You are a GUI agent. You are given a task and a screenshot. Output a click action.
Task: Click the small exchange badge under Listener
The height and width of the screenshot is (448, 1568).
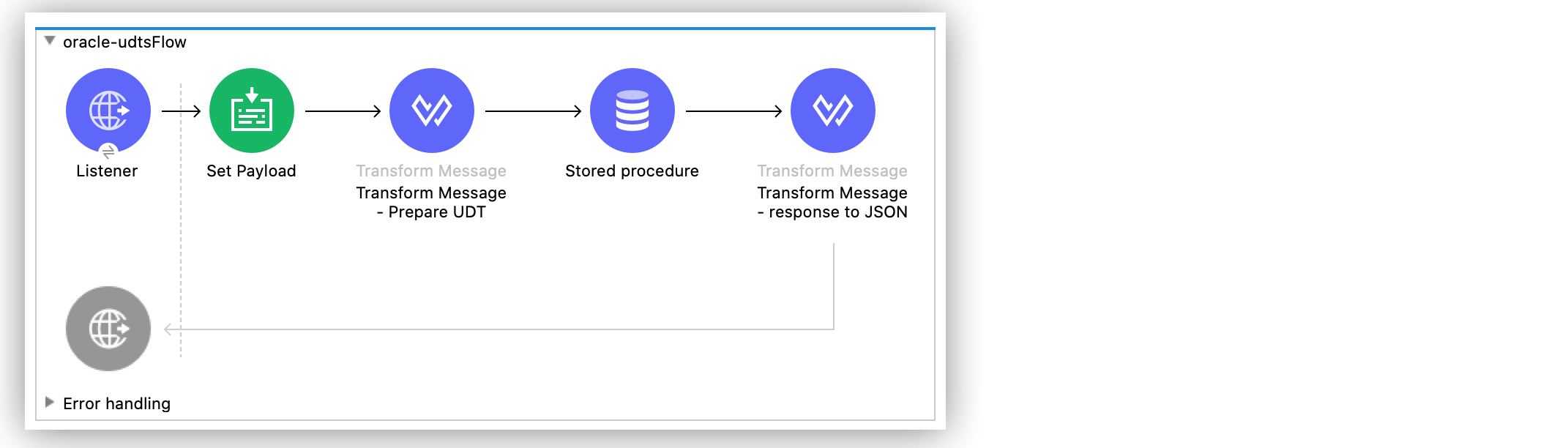[x=108, y=152]
